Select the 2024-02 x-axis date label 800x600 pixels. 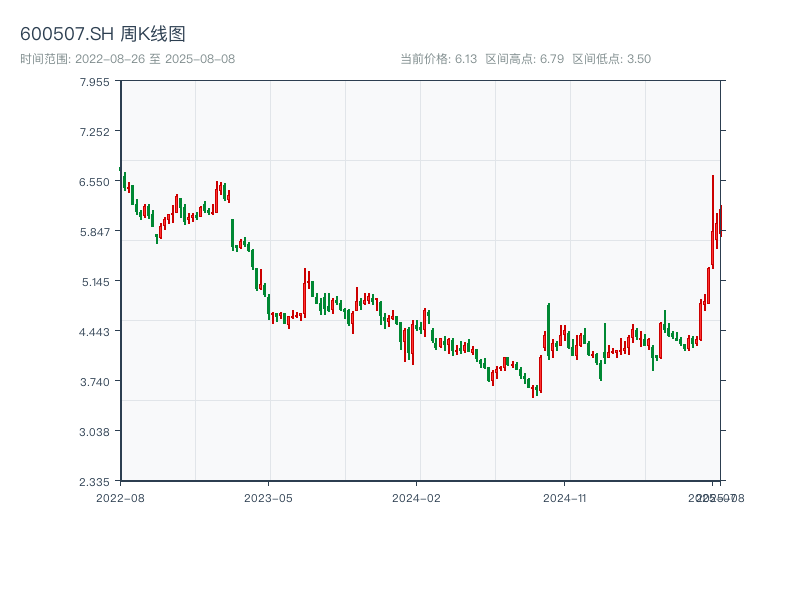click(x=417, y=497)
